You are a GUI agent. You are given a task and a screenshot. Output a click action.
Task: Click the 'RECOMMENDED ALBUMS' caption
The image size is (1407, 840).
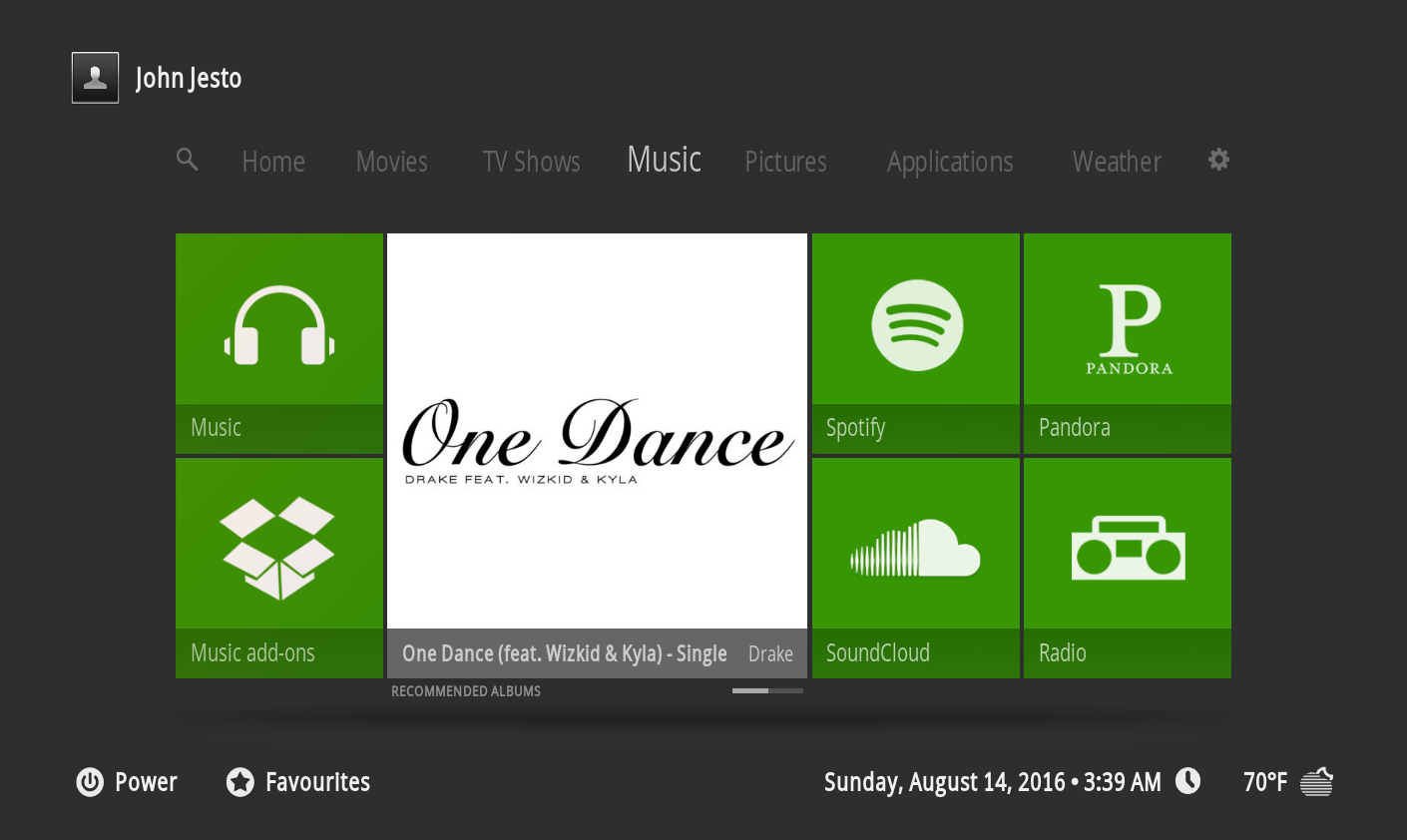[x=466, y=691]
